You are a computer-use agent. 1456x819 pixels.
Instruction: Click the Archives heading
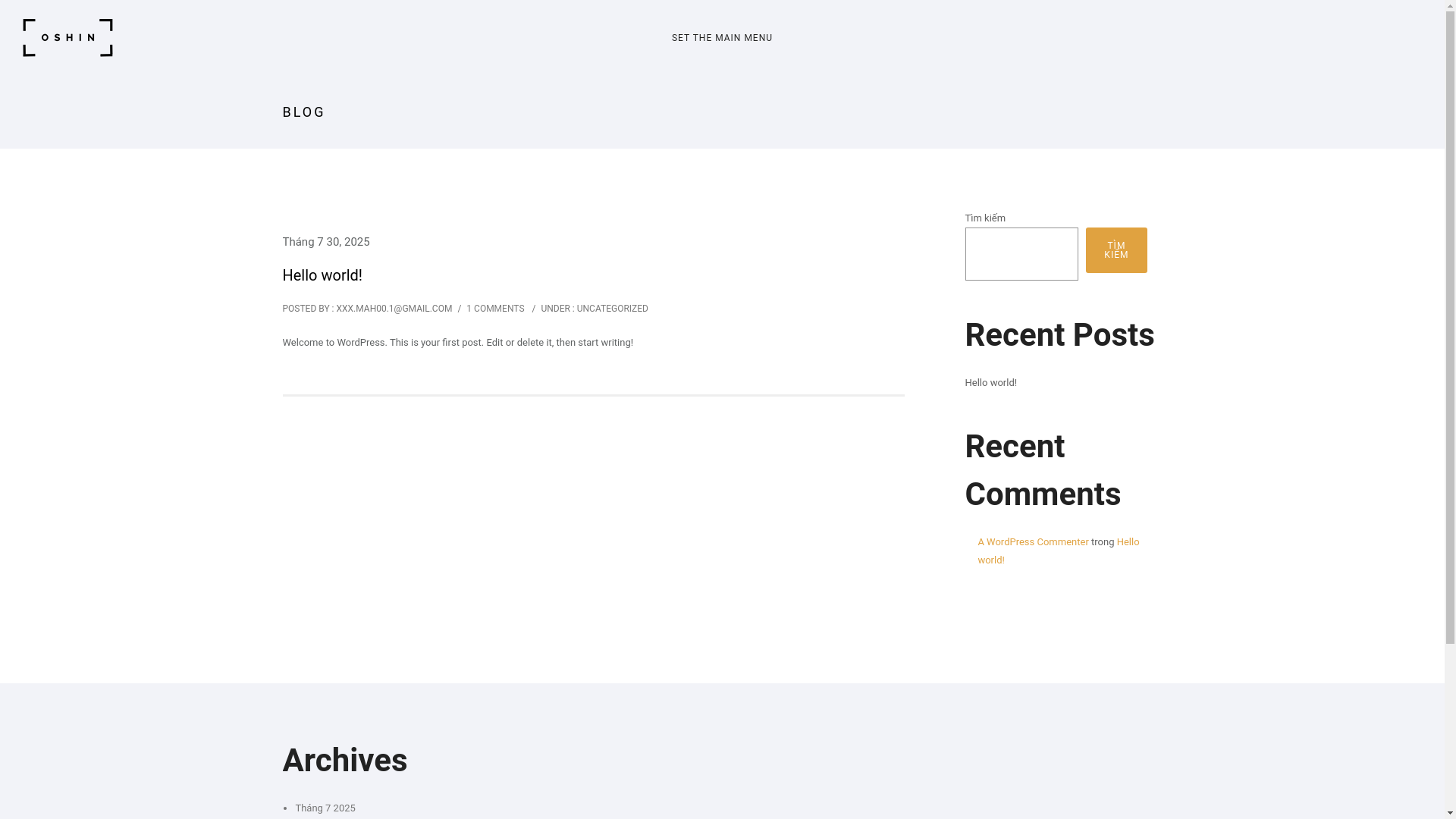click(345, 761)
